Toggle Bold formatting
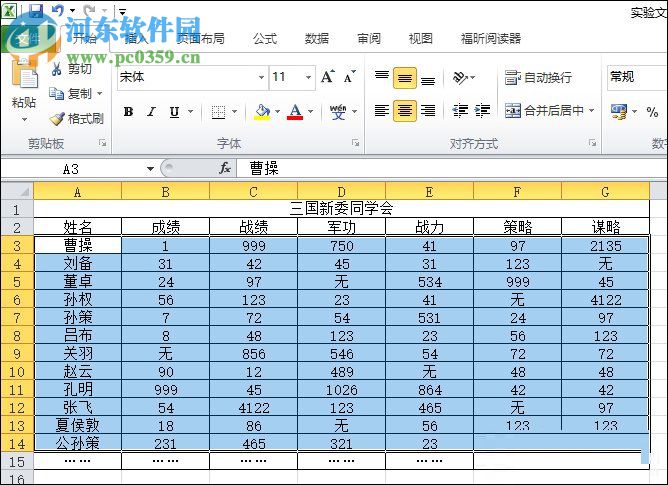 (x=128, y=112)
